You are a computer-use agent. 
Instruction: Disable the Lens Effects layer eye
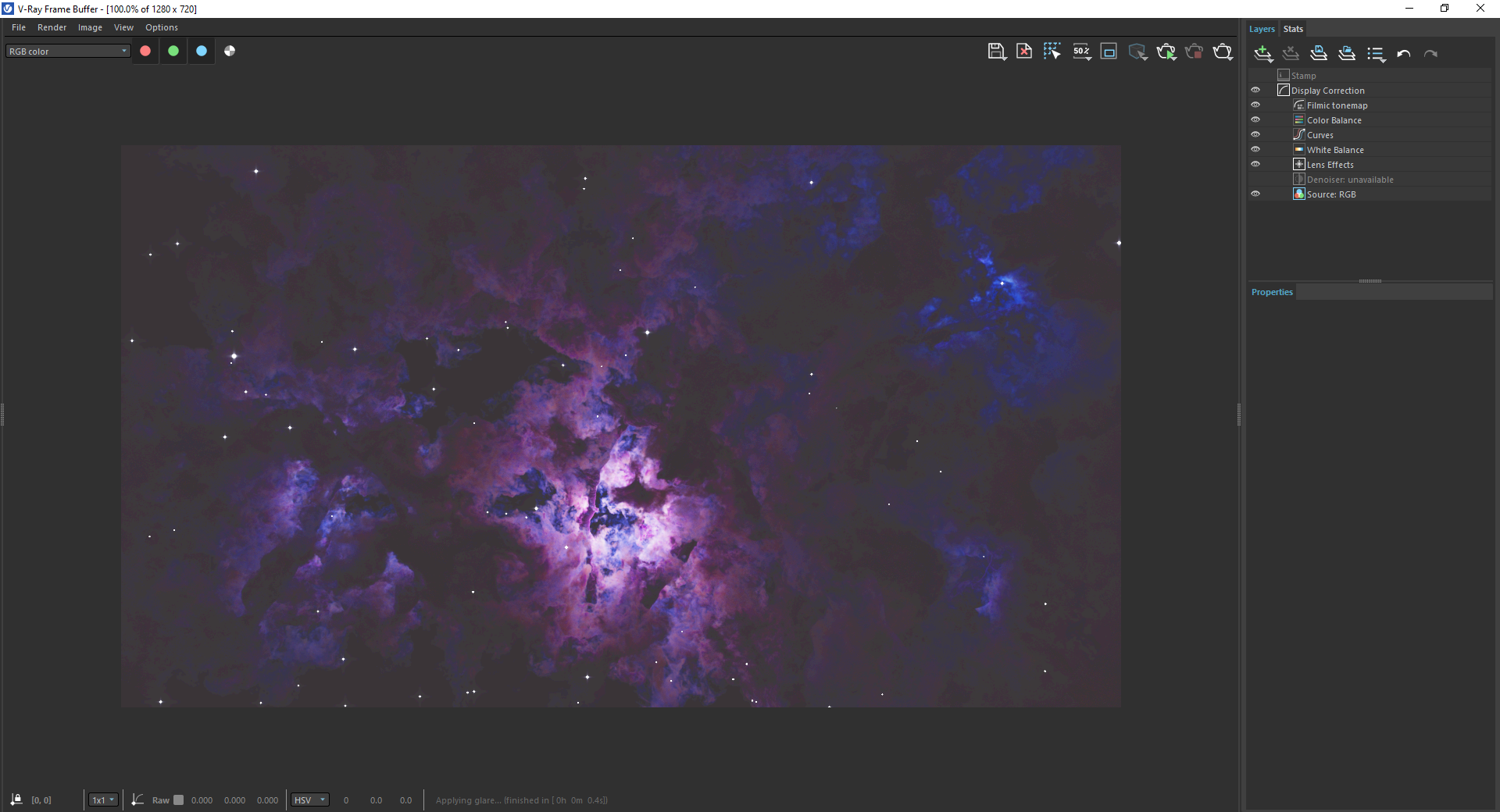tap(1255, 164)
